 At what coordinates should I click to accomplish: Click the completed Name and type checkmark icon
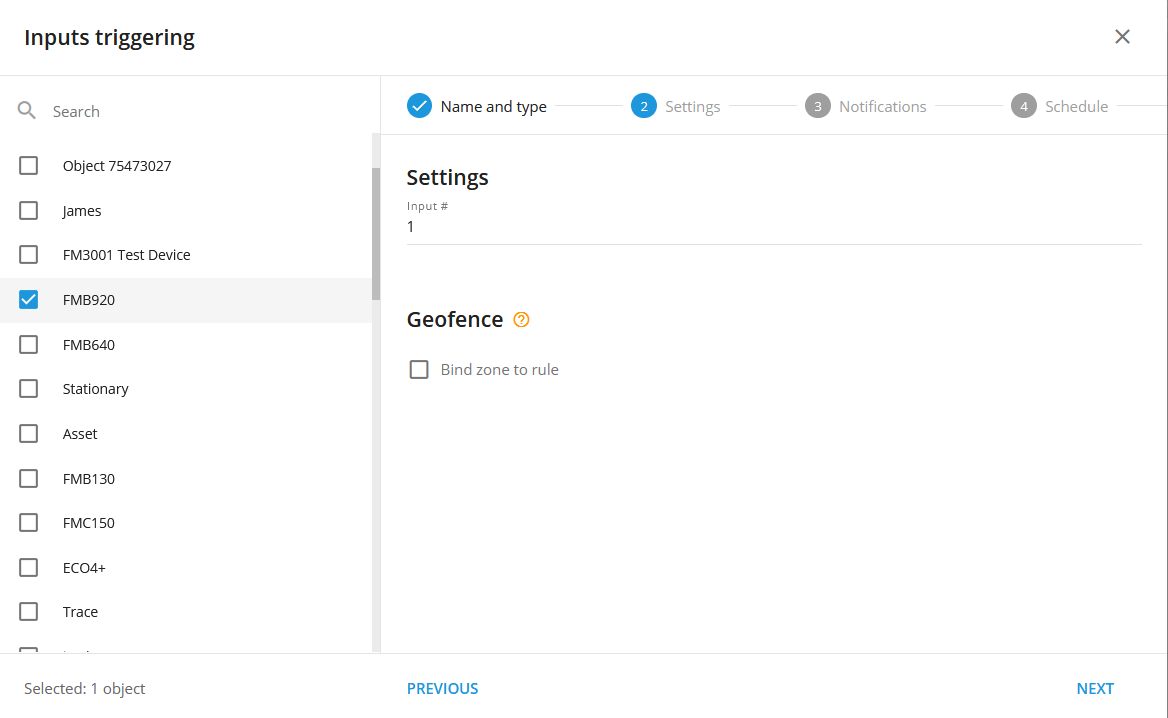tap(419, 106)
